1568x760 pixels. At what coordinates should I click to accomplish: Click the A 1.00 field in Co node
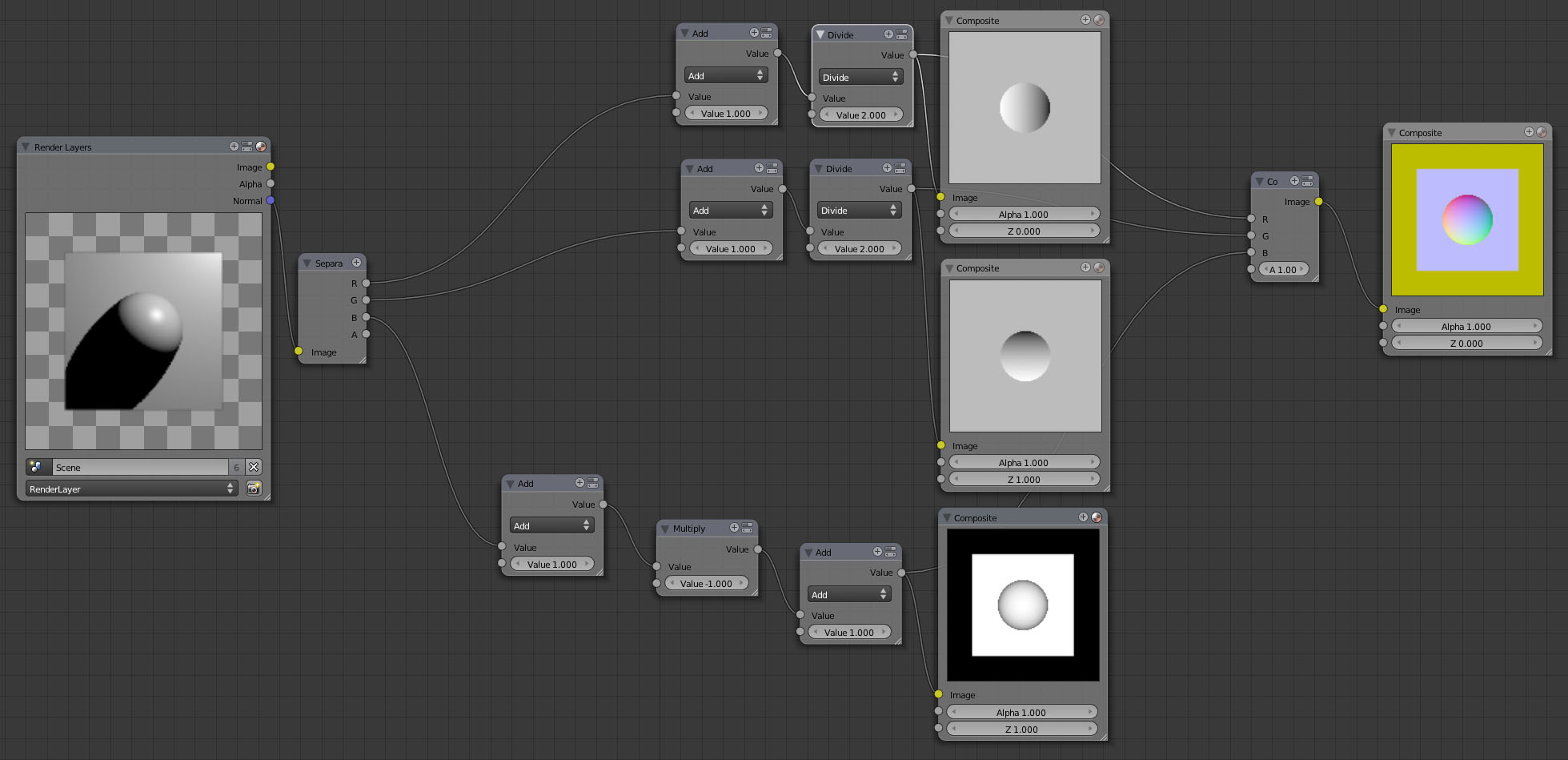(x=1283, y=270)
